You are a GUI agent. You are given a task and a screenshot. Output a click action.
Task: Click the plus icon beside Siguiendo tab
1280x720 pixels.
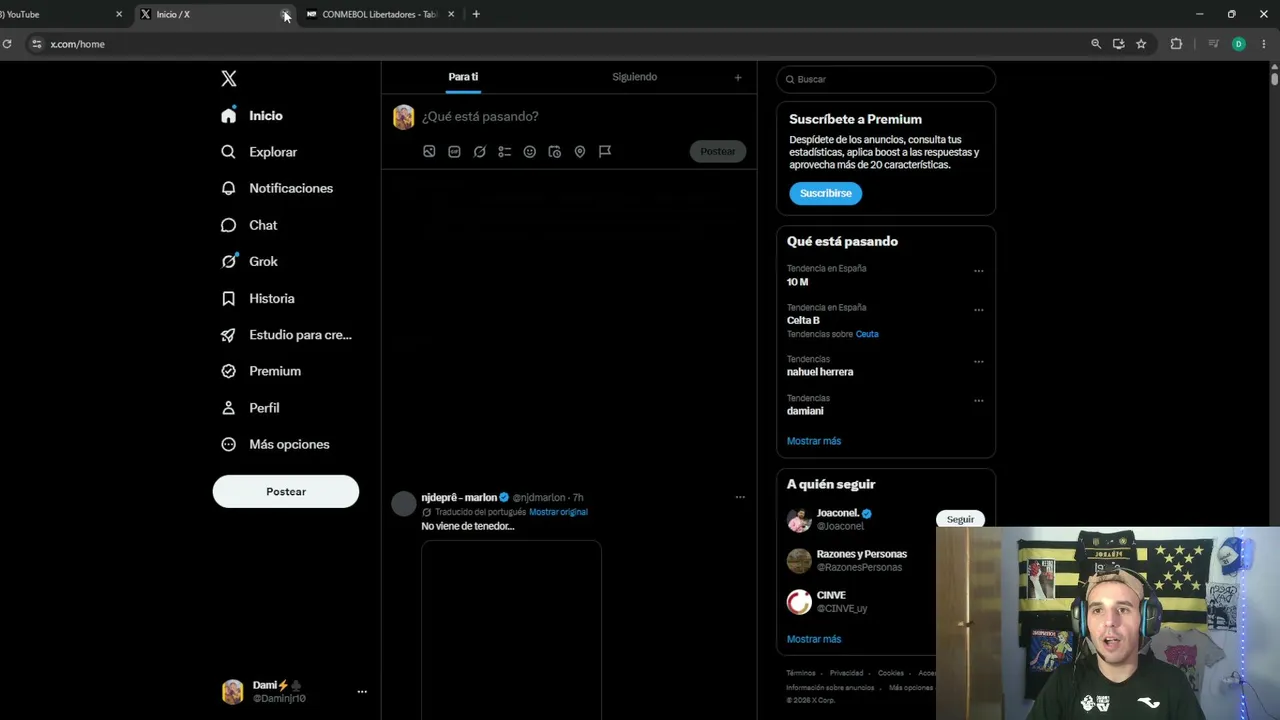(x=738, y=77)
